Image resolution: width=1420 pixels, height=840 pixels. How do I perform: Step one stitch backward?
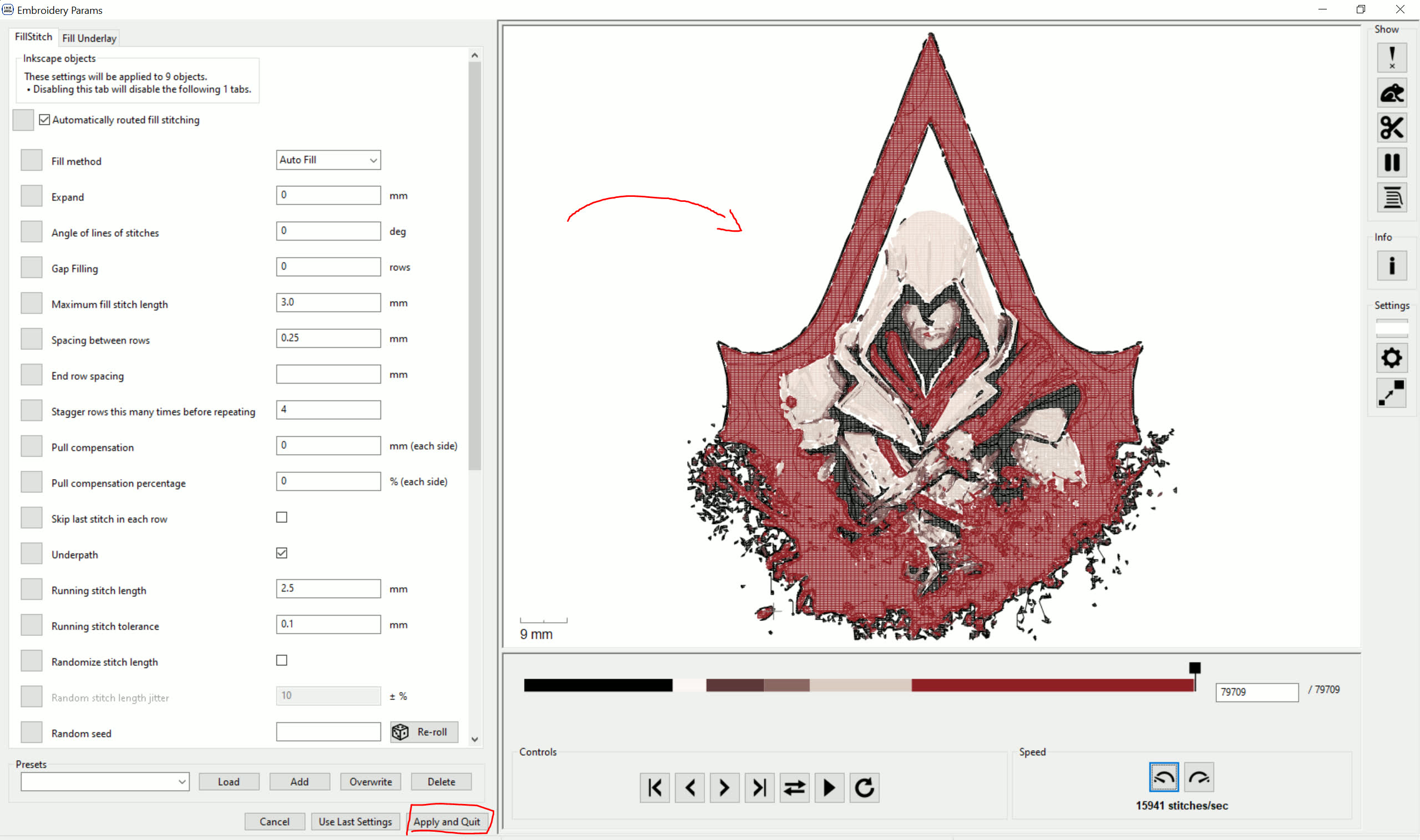tap(690, 788)
